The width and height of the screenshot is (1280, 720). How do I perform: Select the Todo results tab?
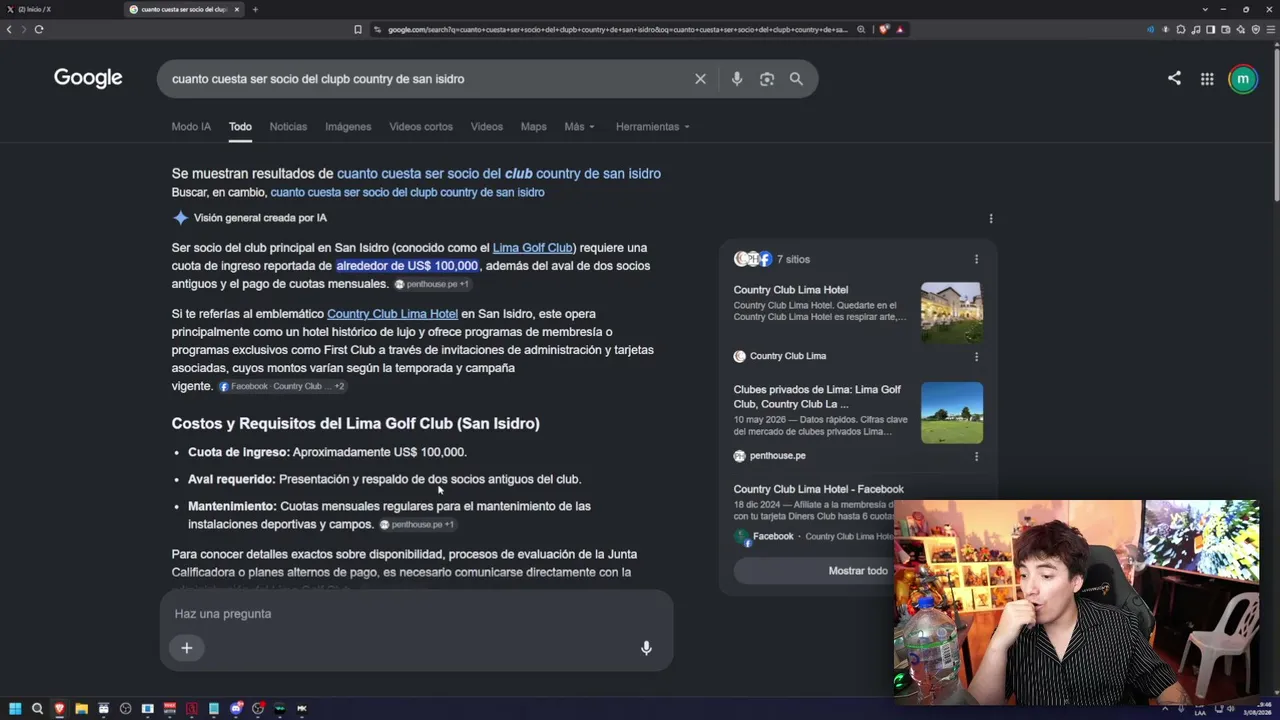click(240, 127)
